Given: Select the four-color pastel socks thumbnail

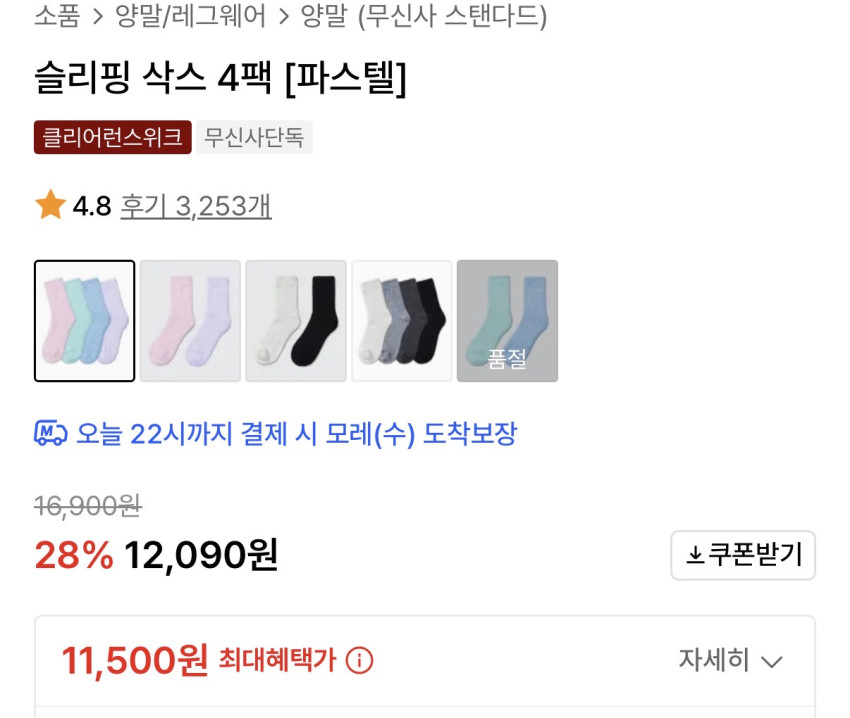Looking at the screenshot, I should (85, 321).
